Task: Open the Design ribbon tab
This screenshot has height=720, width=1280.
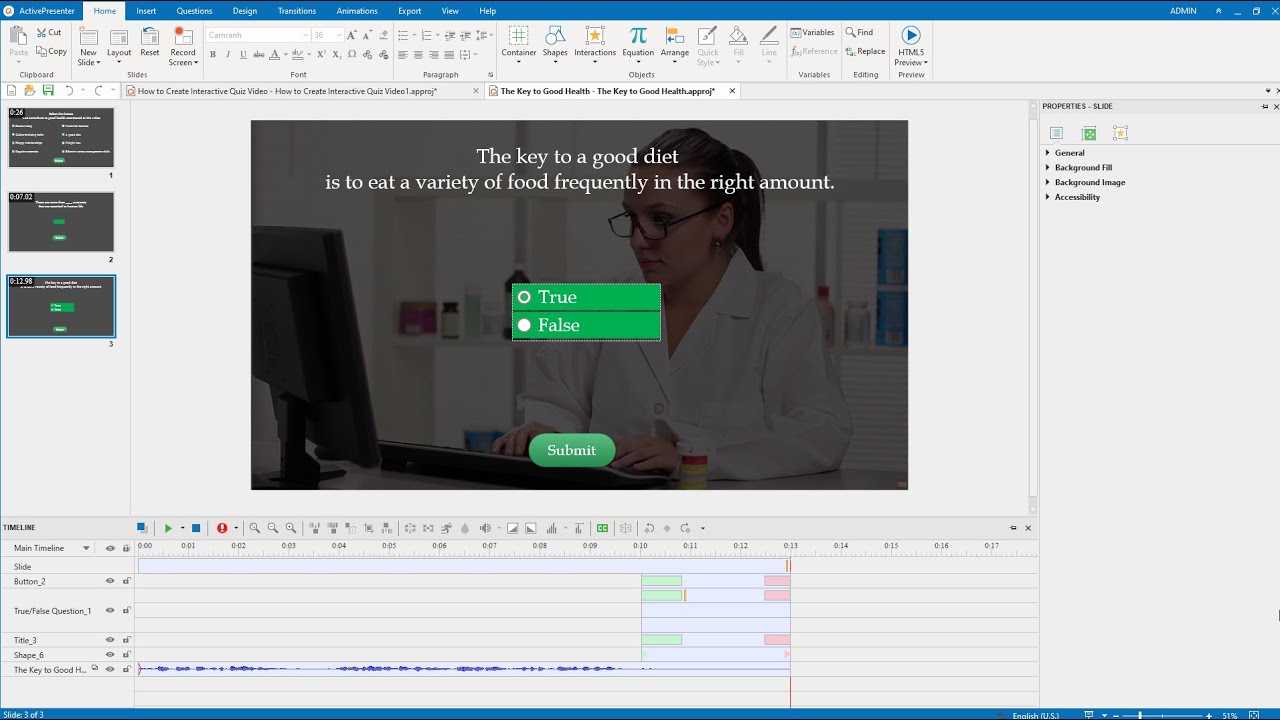Action: coord(245,11)
